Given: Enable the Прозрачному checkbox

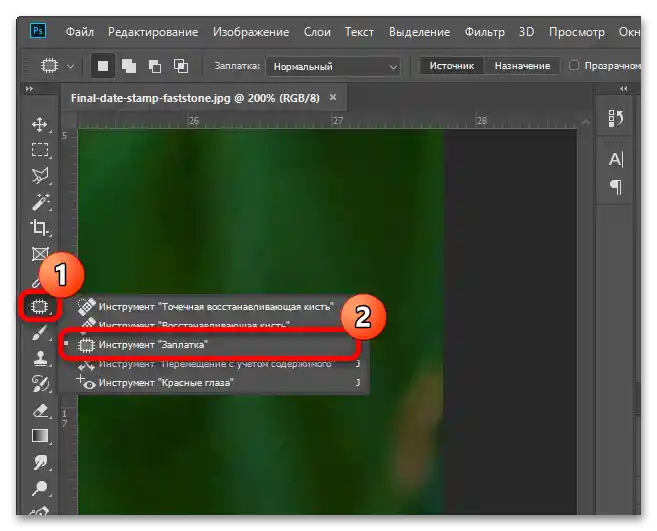Looking at the screenshot, I should pyautogui.click(x=574, y=65).
